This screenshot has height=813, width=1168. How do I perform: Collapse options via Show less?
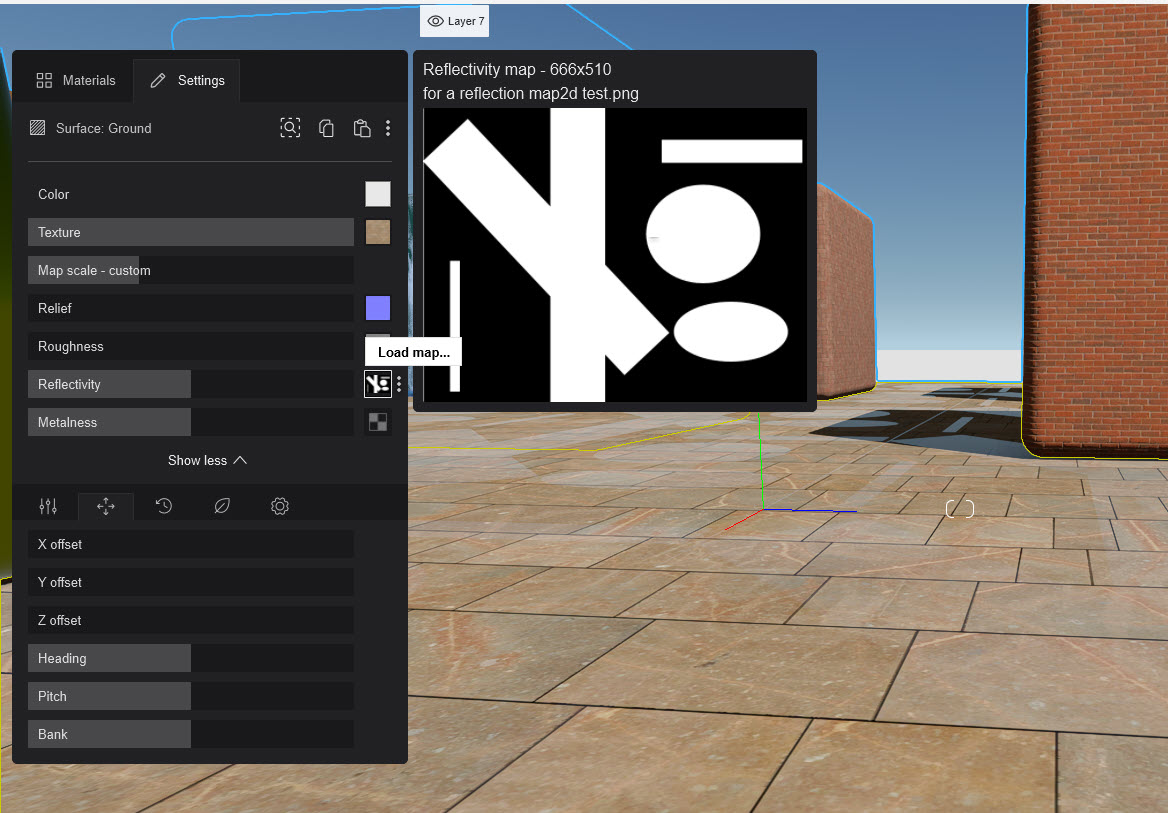(207, 460)
